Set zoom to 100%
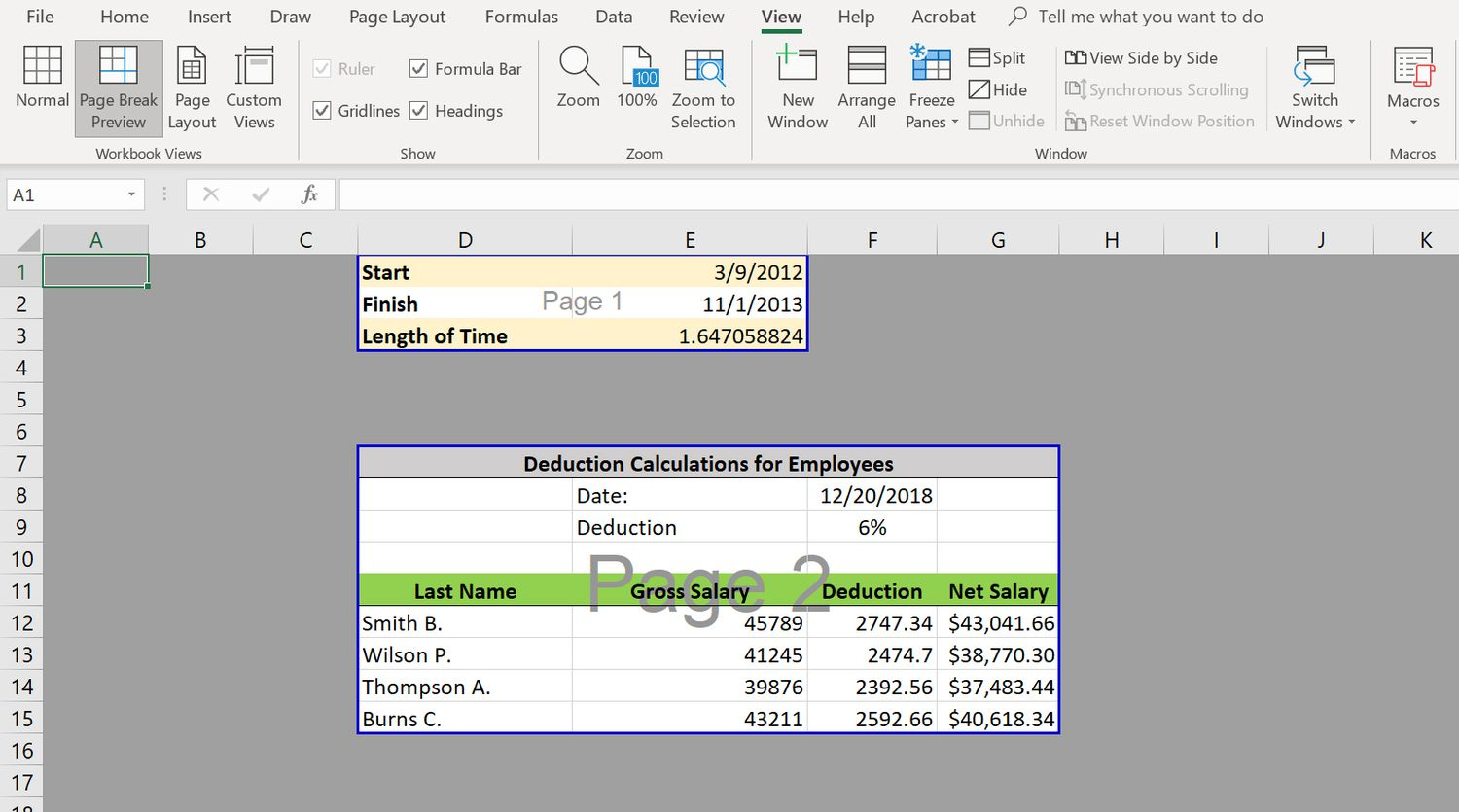Screen dimensions: 1459x812 click(637, 88)
